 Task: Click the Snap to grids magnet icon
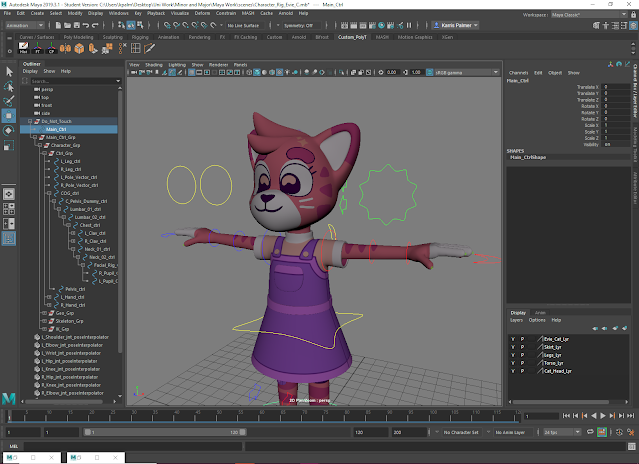(x=167, y=25)
